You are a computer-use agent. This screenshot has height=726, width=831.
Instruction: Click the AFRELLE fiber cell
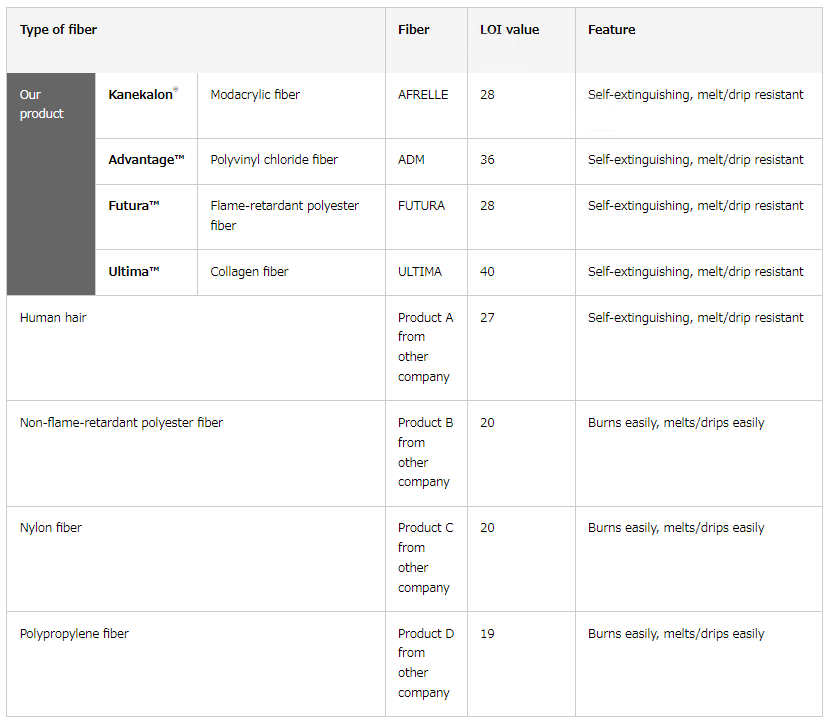pos(426,106)
